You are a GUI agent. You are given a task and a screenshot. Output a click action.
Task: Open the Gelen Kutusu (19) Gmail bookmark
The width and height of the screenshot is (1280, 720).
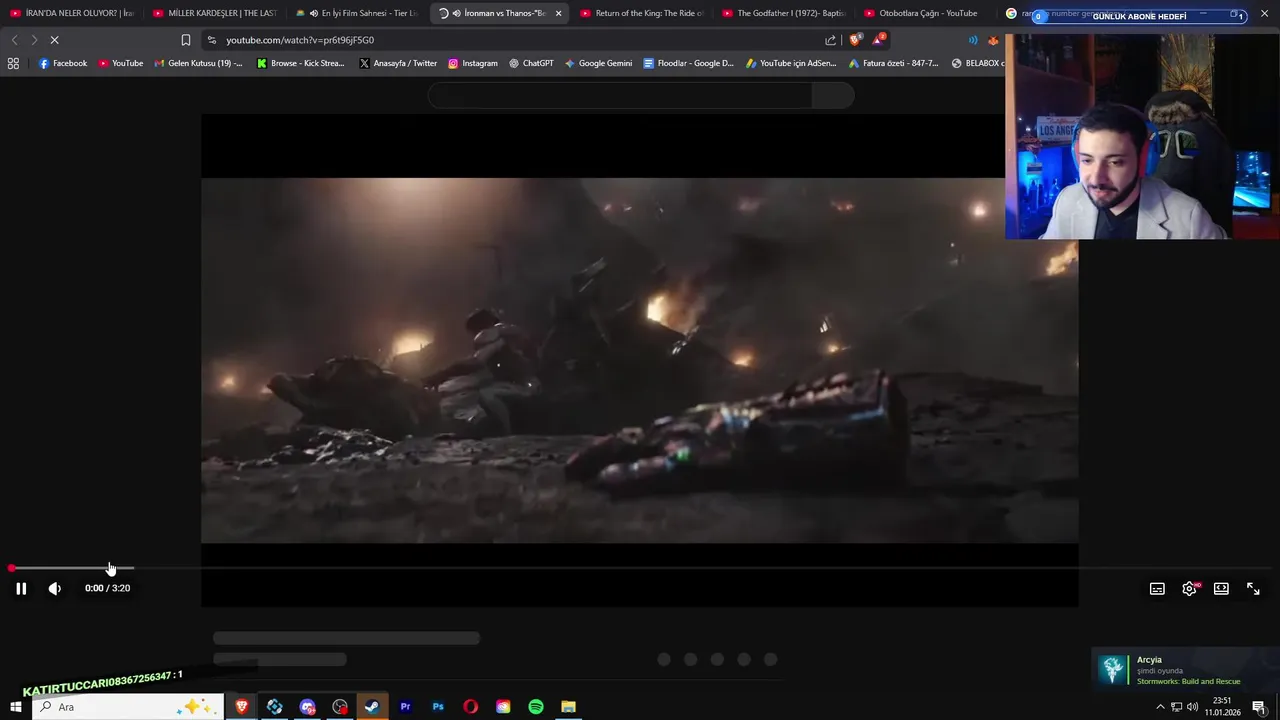[198, 63]
